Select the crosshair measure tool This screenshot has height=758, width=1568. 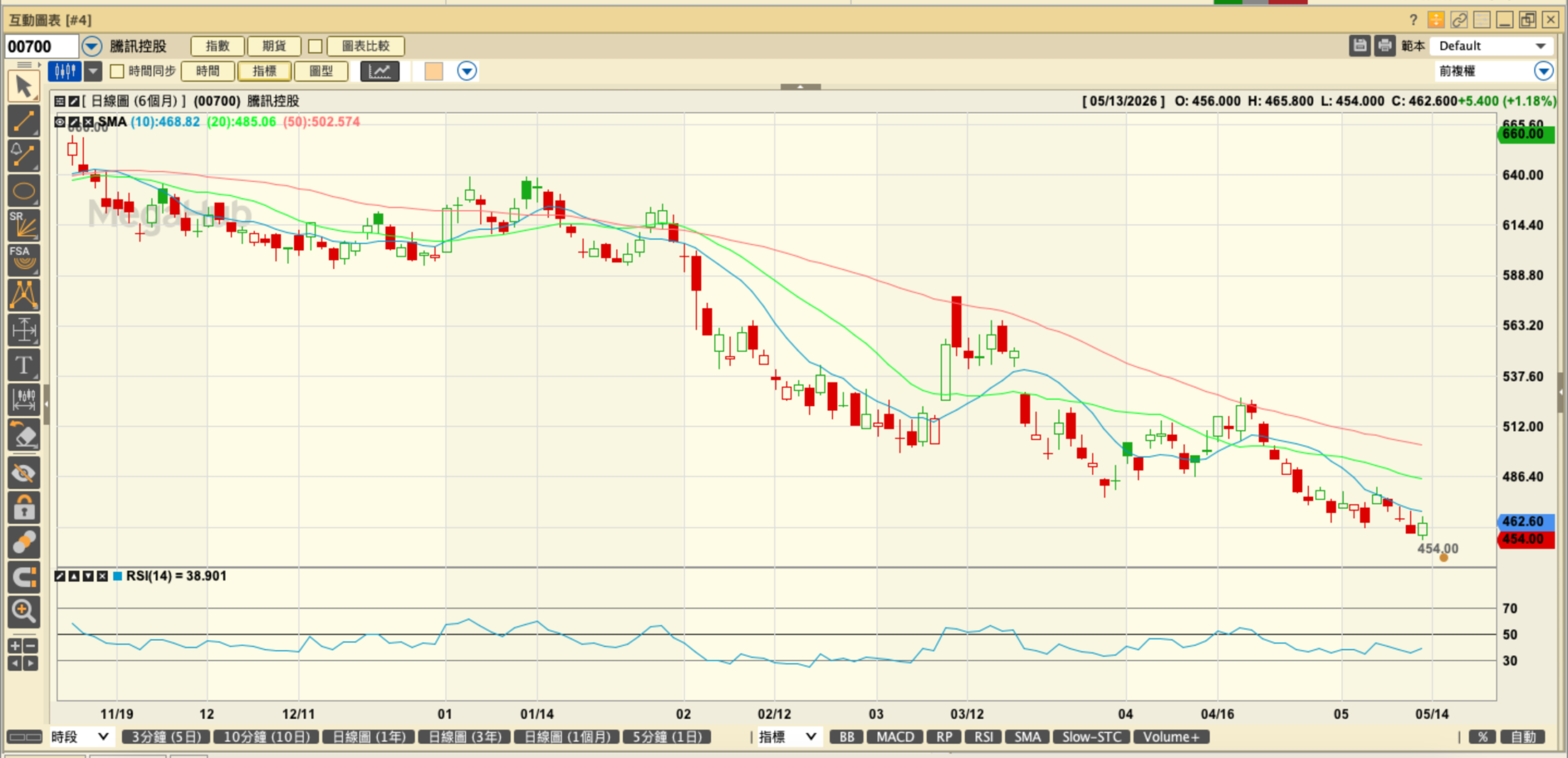[23, 330]
